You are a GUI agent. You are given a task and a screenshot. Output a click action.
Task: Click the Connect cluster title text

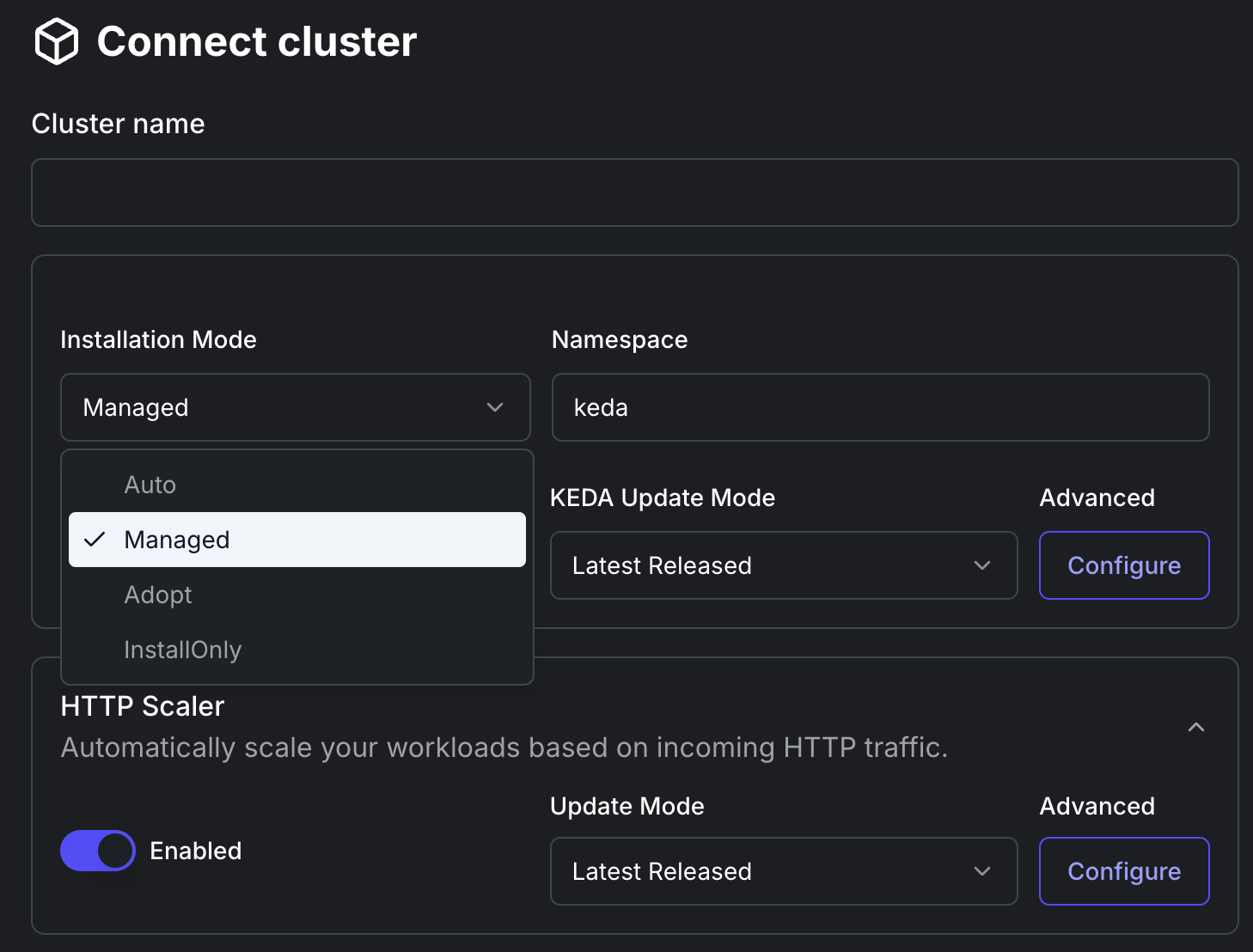click(257, 41)
